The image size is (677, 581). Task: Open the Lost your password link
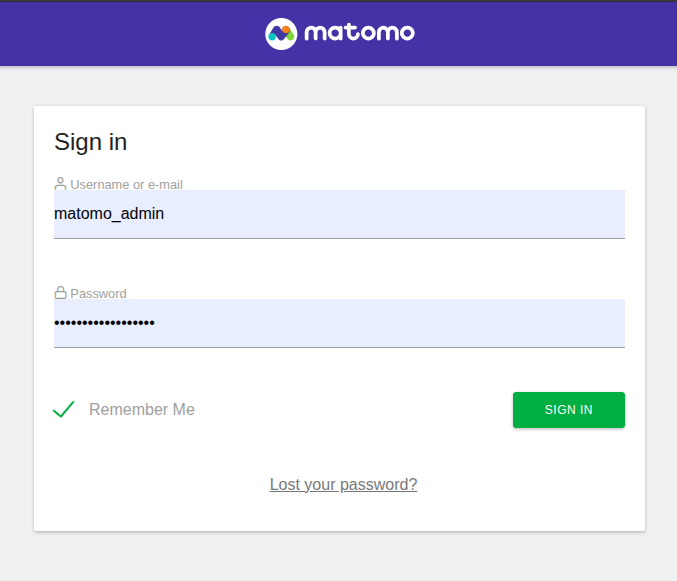pos(343,485)
